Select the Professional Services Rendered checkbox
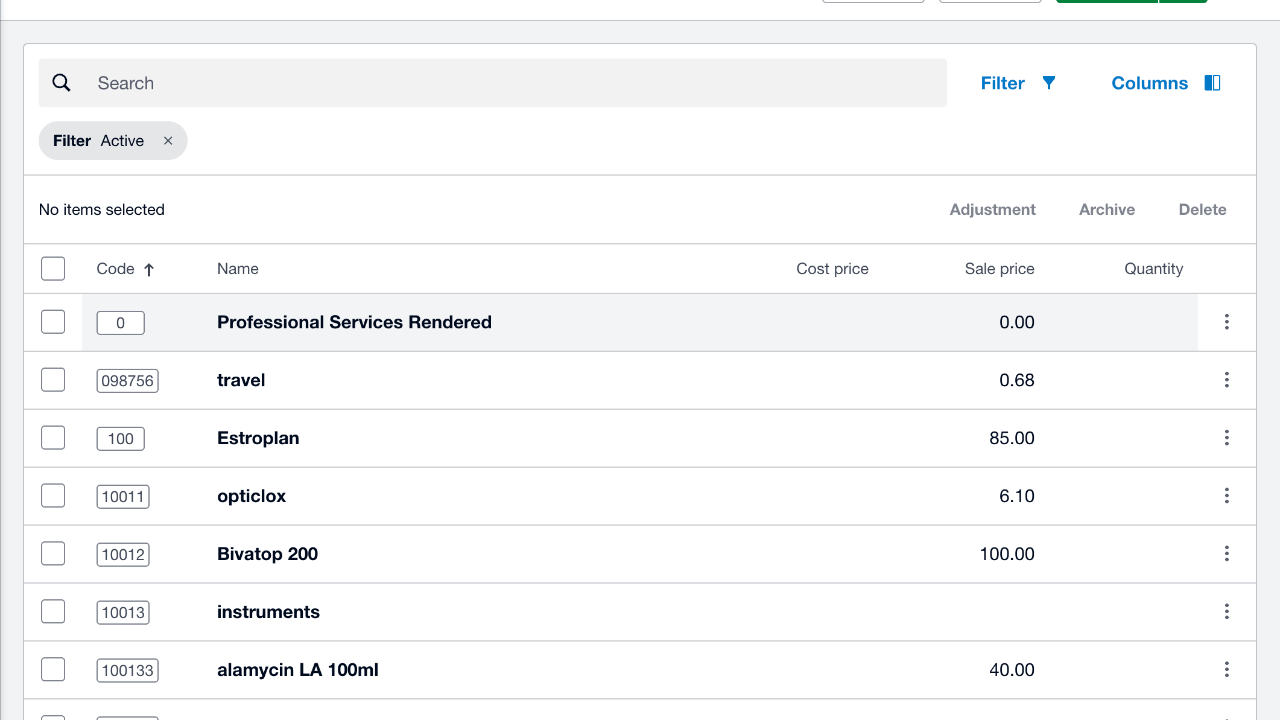The image size is (1280, 720). (x=53, y=322)
